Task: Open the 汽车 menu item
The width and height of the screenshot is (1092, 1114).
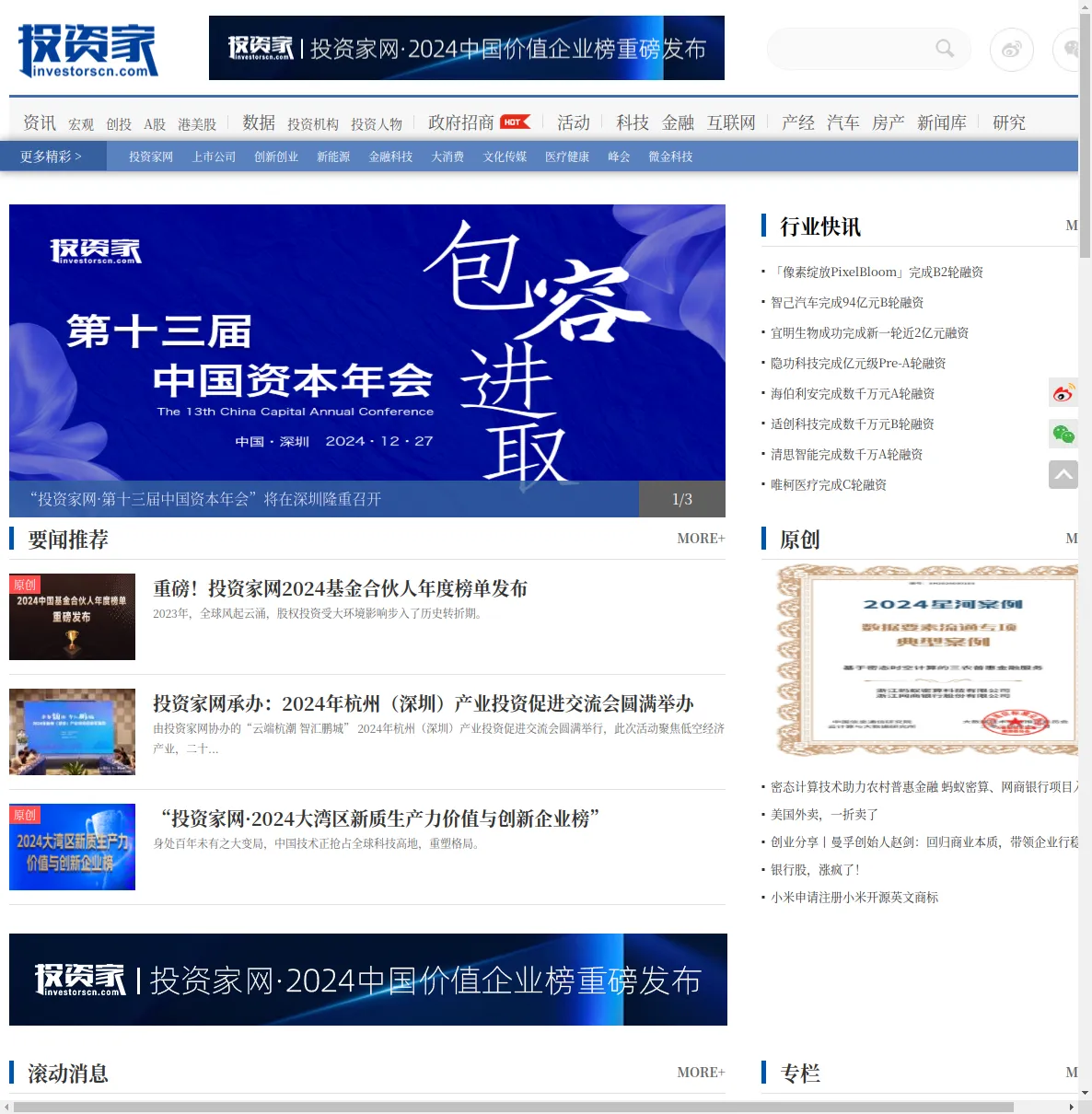Action: (x=843, y=122)
